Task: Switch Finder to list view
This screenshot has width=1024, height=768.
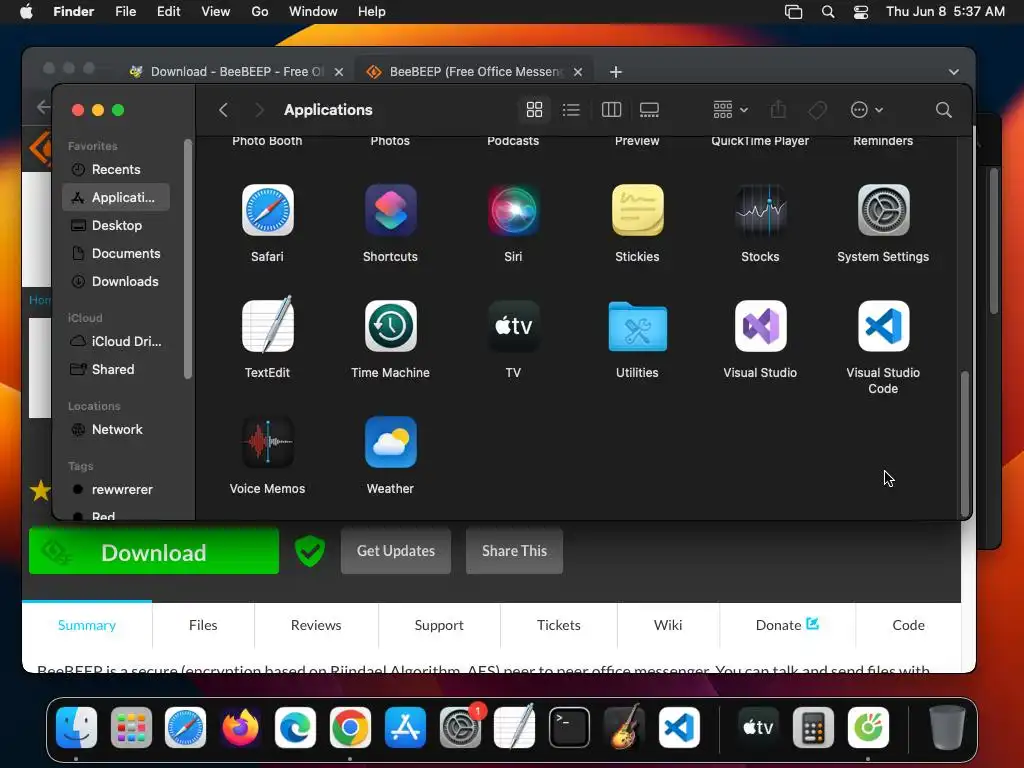Action: point(571,110)
